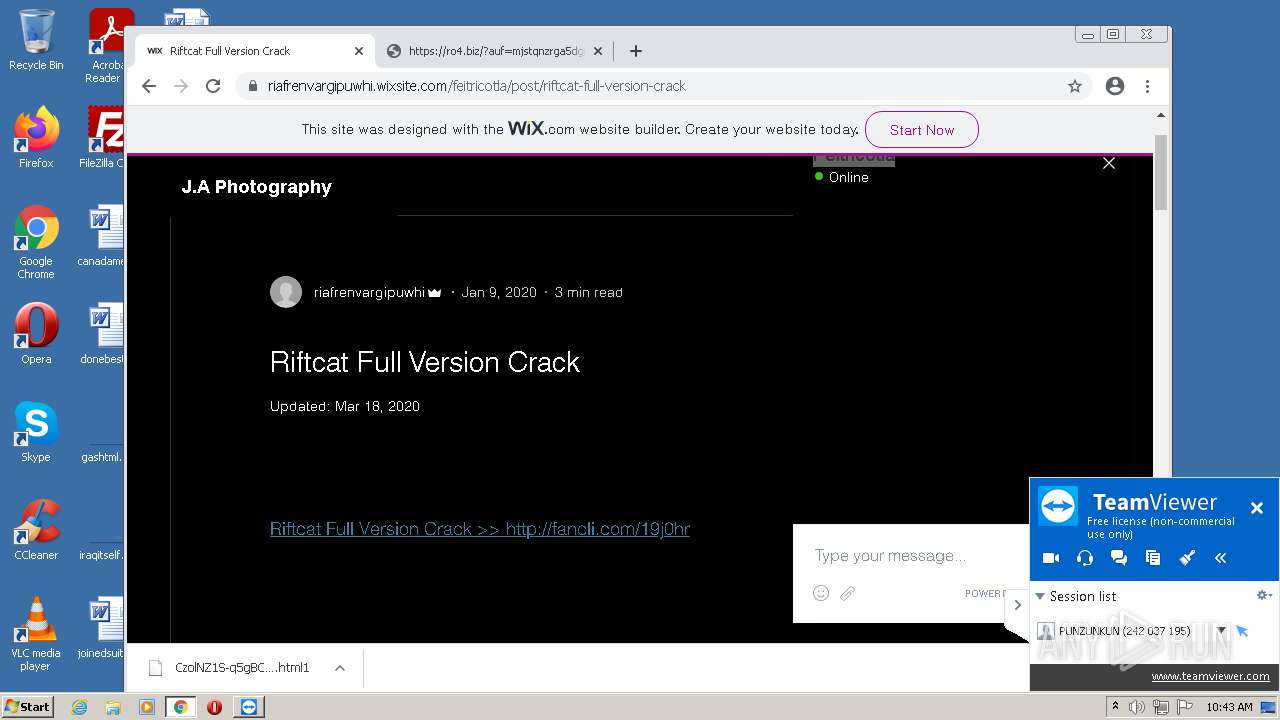Open riafrenvargipuwhi author profile
The width and height of the screenshot is (1280, 720).
pos(369,292)
